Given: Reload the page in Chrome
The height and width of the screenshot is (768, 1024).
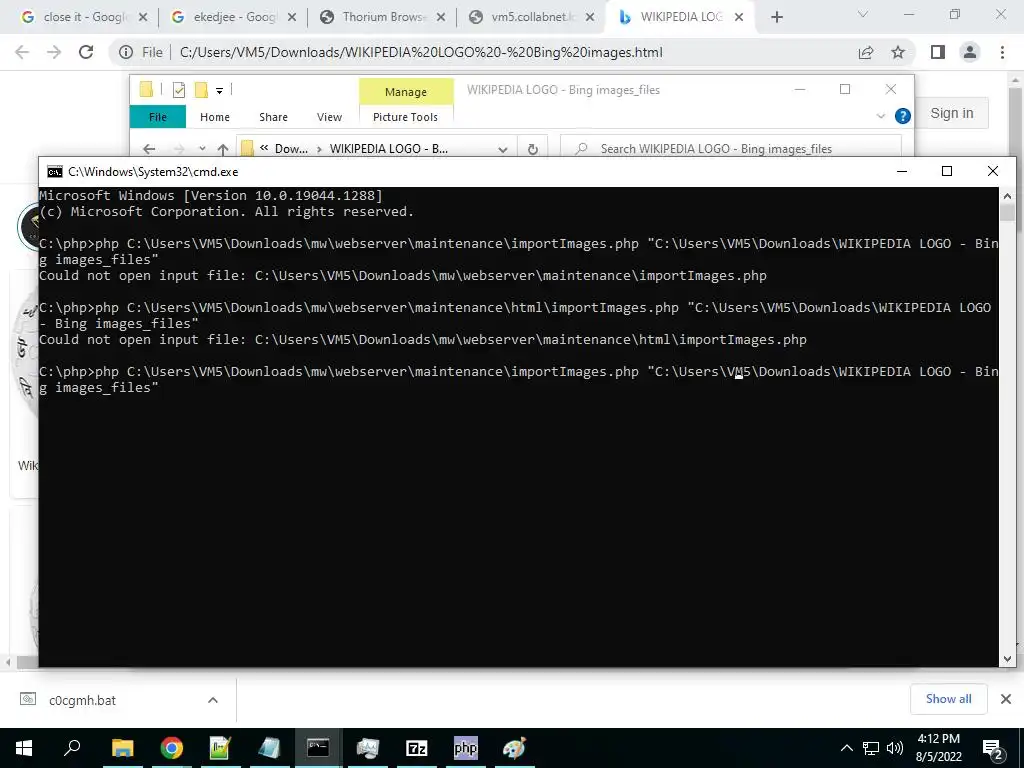Looking at the screenshot, I should point(86,52).
